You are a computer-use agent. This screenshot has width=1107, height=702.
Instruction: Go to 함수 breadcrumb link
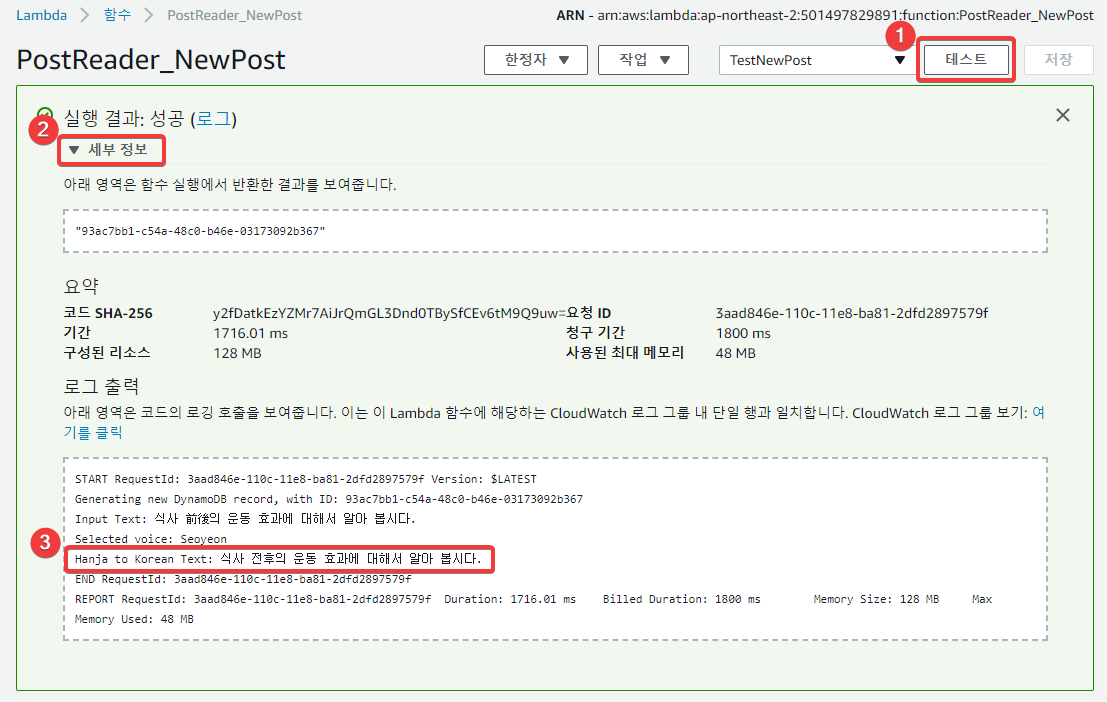pos(117,15)
